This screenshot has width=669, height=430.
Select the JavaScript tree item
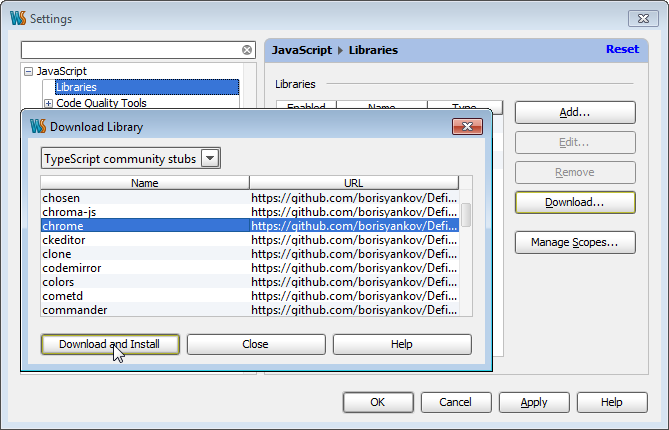[61, 71]
